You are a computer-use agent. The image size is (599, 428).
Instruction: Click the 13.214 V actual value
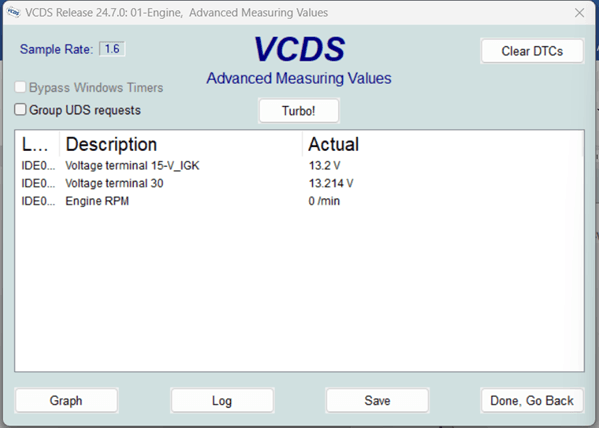(331, 183)
